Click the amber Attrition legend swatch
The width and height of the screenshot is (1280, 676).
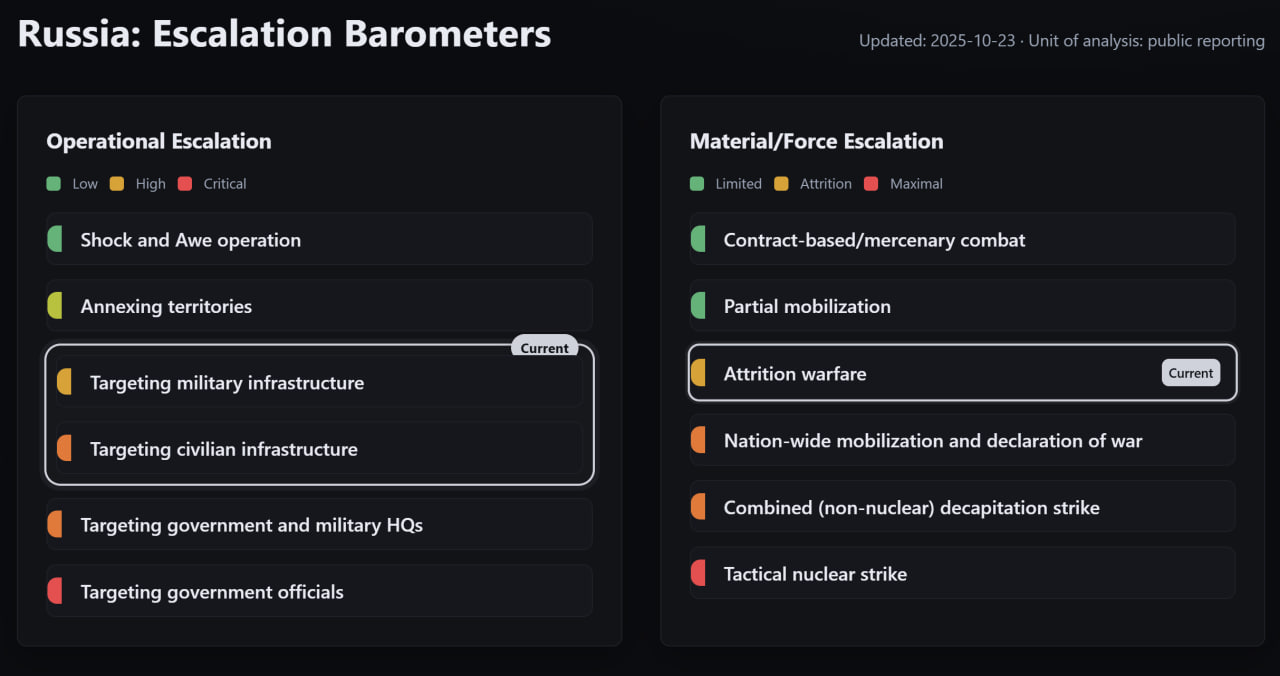click(782, 184)
